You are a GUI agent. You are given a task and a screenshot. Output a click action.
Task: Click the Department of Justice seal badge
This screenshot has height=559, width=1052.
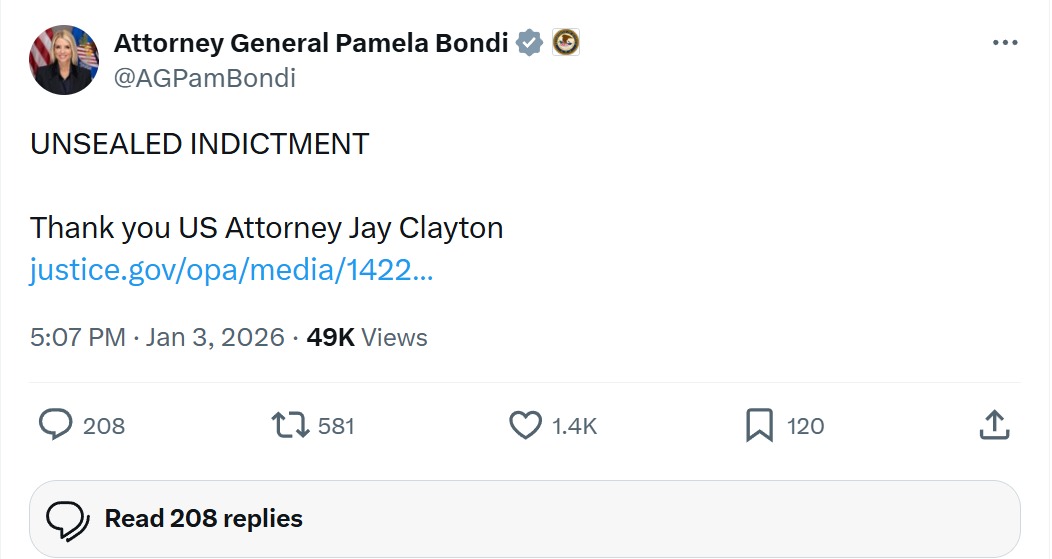(566, 43)
